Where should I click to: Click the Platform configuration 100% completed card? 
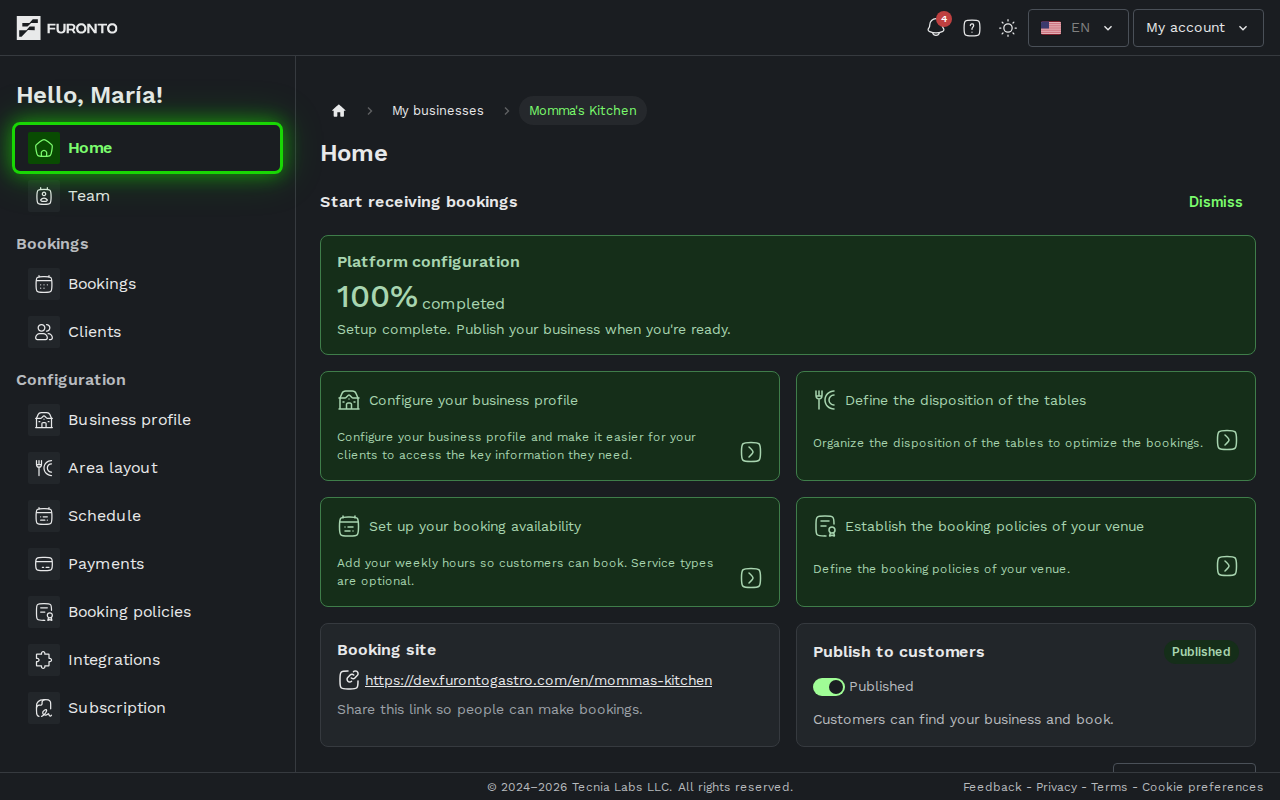coord(788,295)
